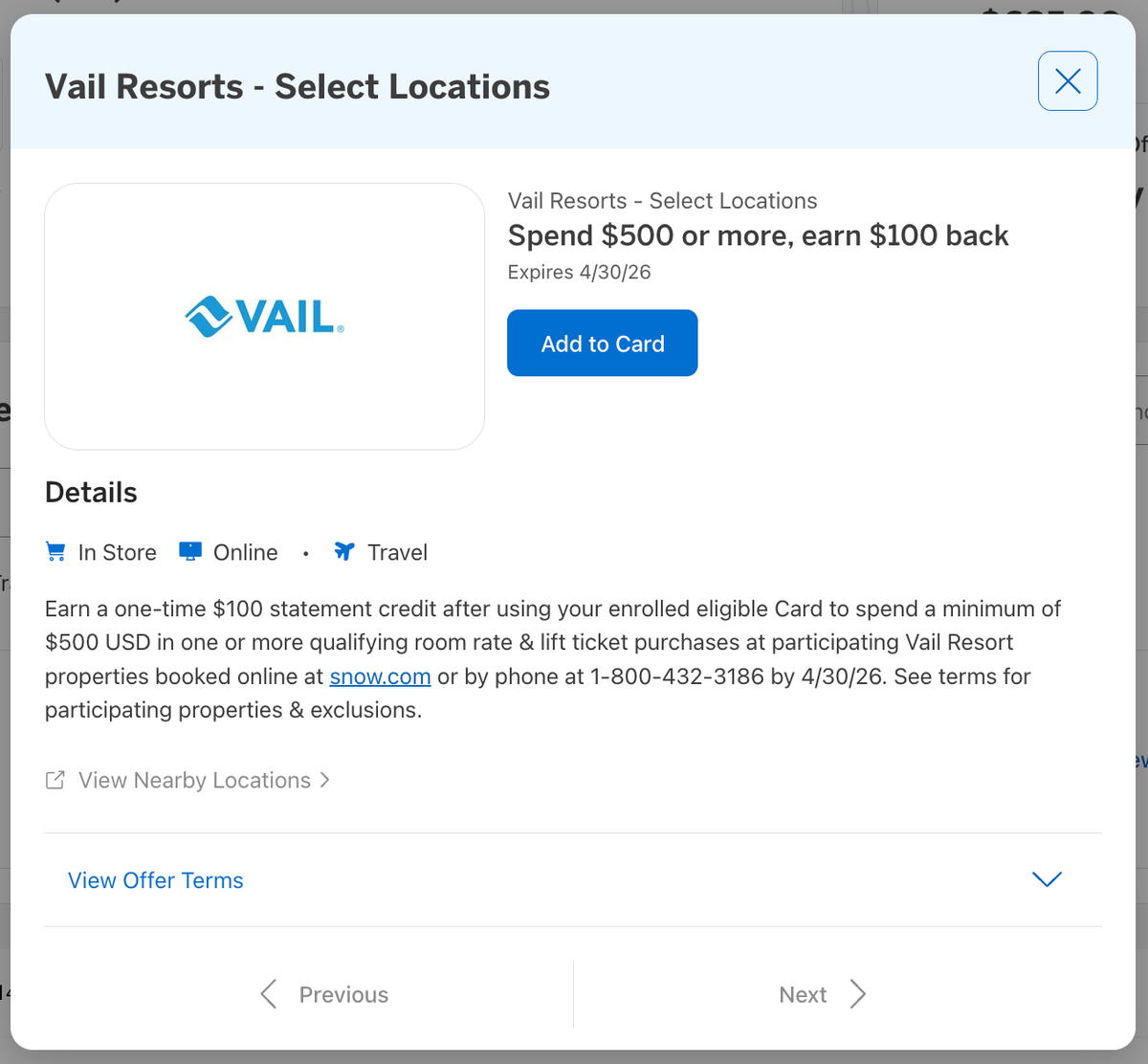Click the down arrow on the offer terms row
Viewport: 1148px width, 1064px height.
point(1047,879)
